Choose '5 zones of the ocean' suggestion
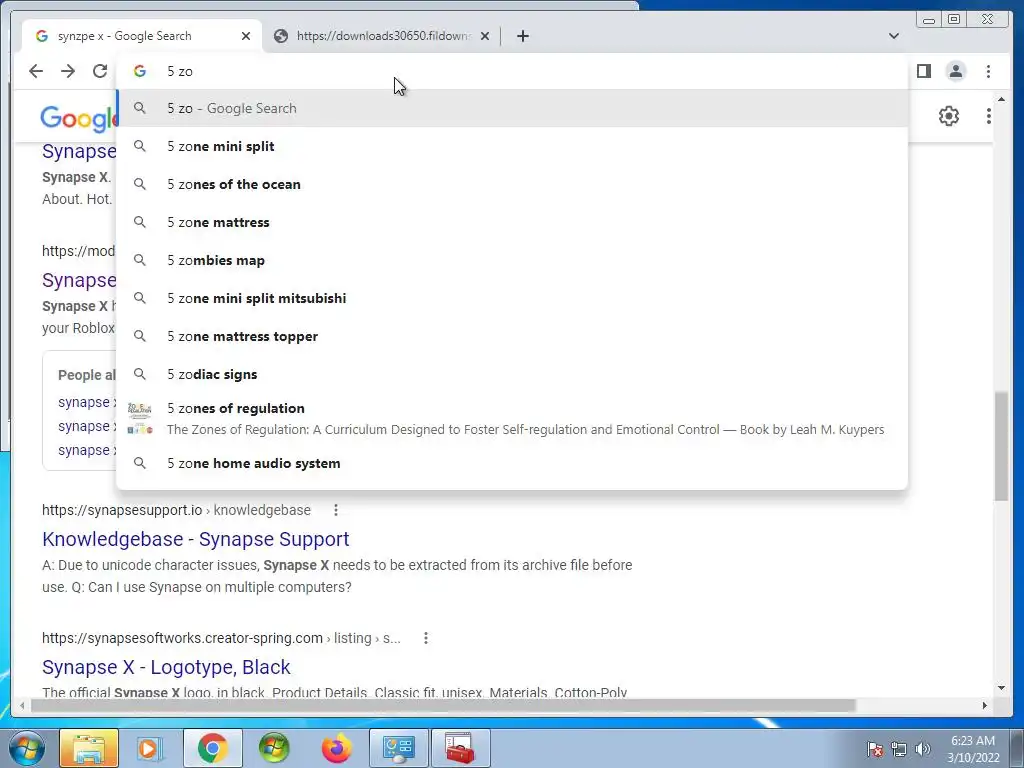 point(512,184)
